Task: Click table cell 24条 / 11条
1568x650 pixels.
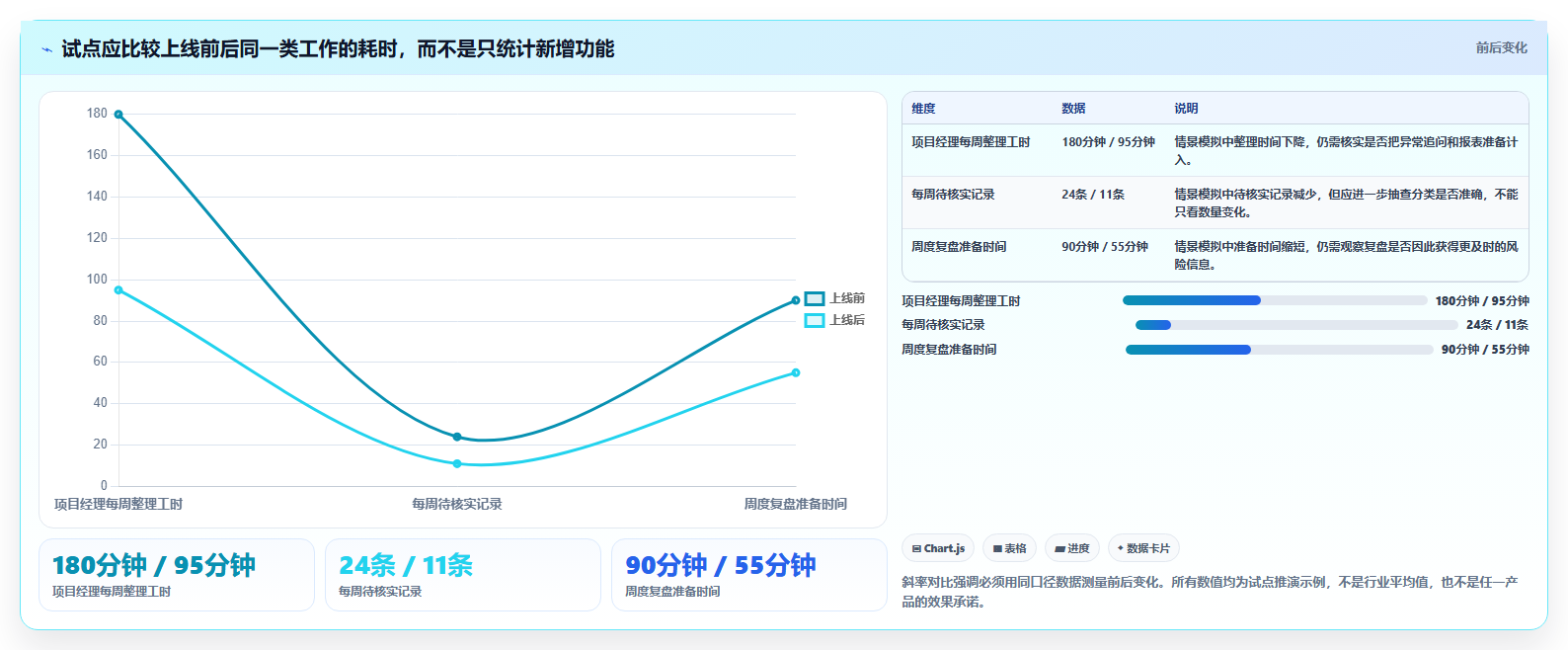Action: (x=1093, y=195)
